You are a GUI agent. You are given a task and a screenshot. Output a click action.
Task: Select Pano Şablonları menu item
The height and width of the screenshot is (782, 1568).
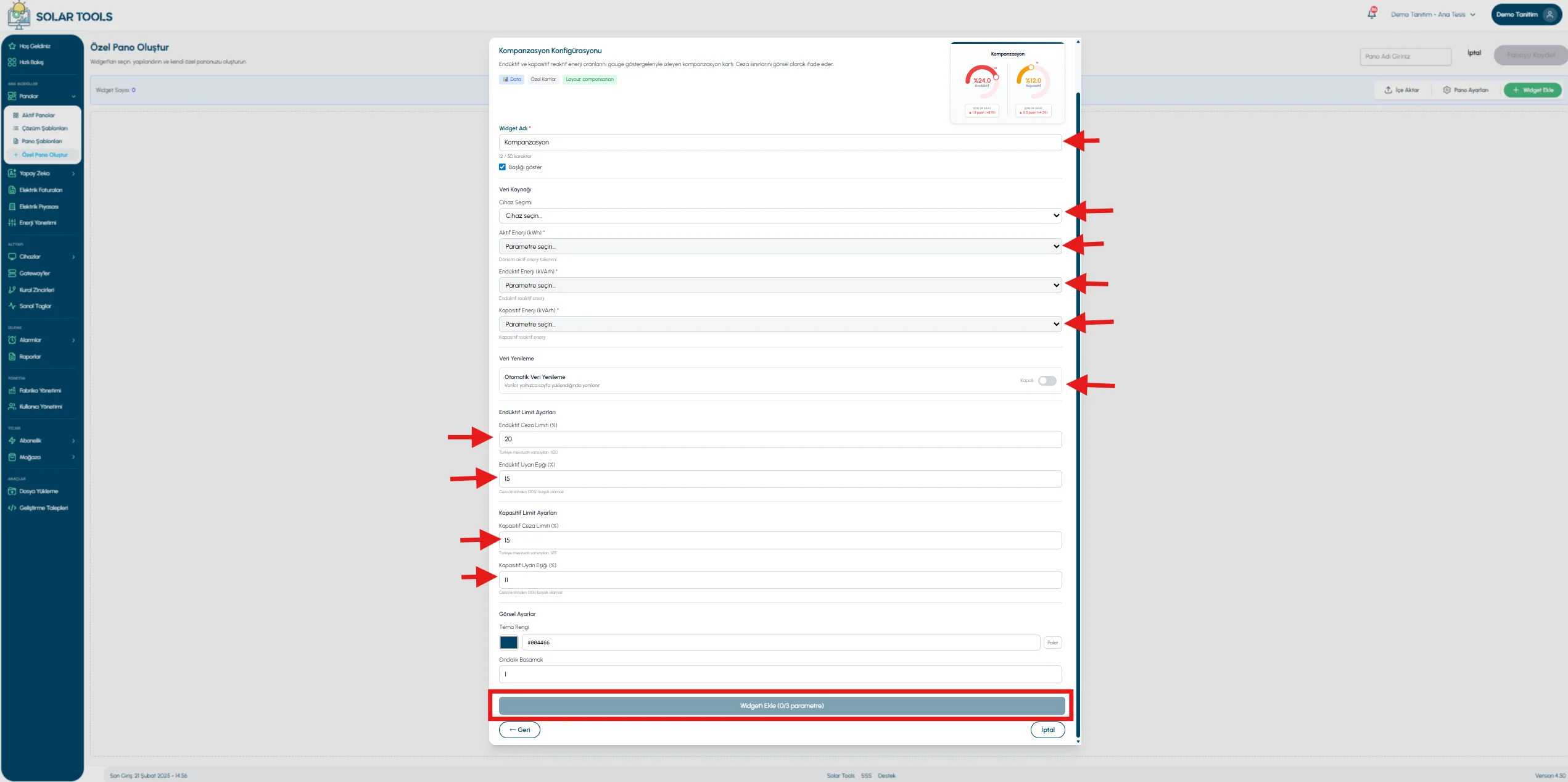(x=42, y=141)
